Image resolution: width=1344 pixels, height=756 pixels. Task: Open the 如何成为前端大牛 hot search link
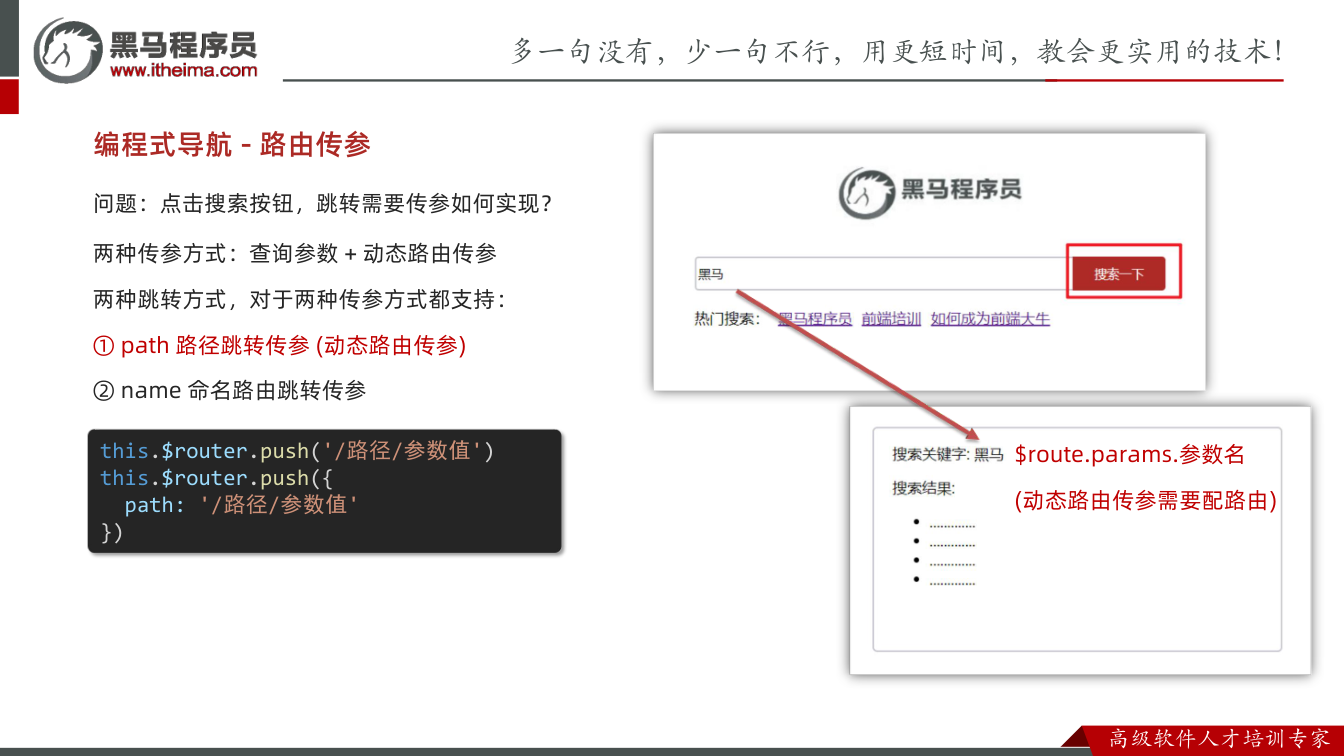[x=990, y=319]
